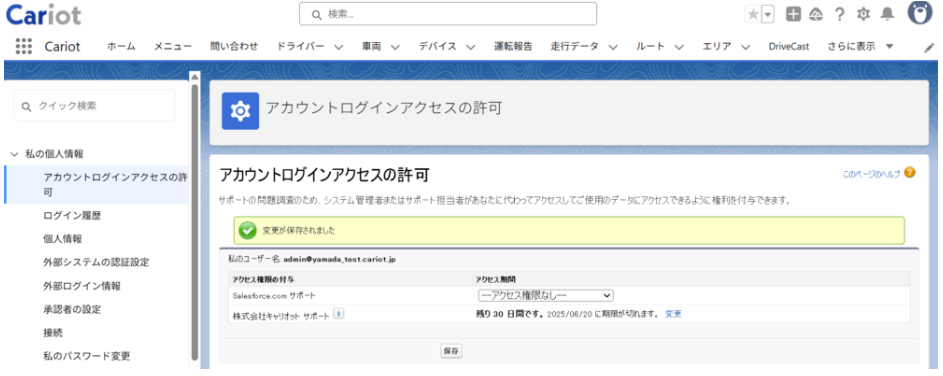Expand the デバイス tab chevron
Image resolution: width=943 pixels, height=376 pixels.
(470, 47)
